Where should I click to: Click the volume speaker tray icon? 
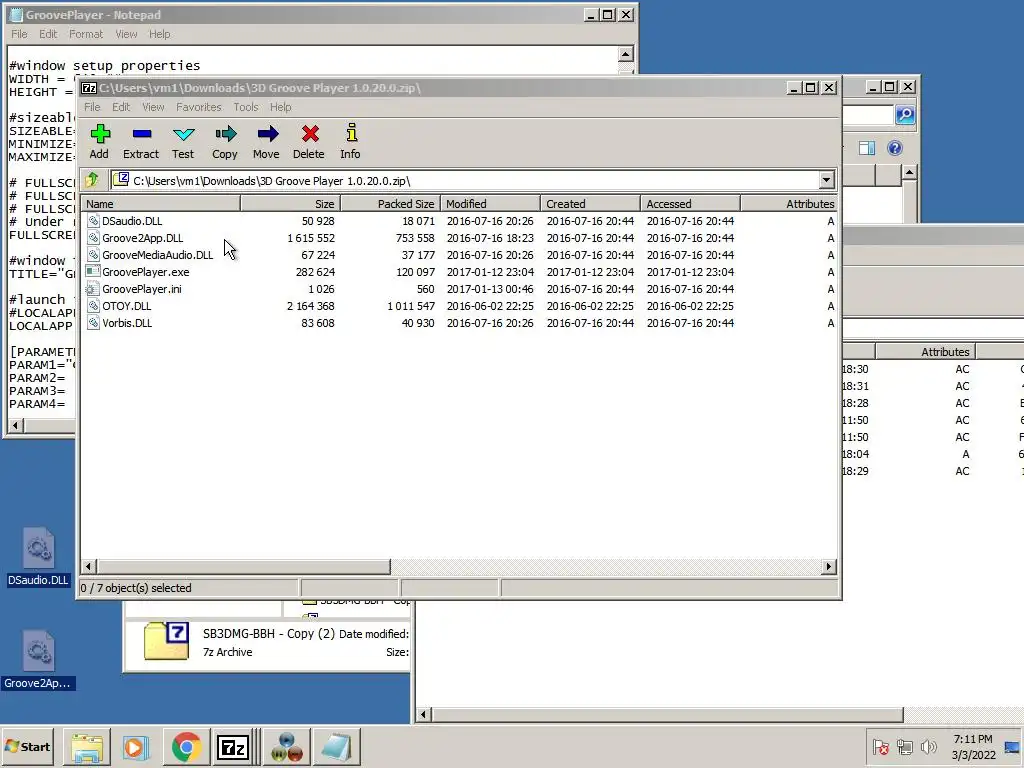[x=928, y=746]
